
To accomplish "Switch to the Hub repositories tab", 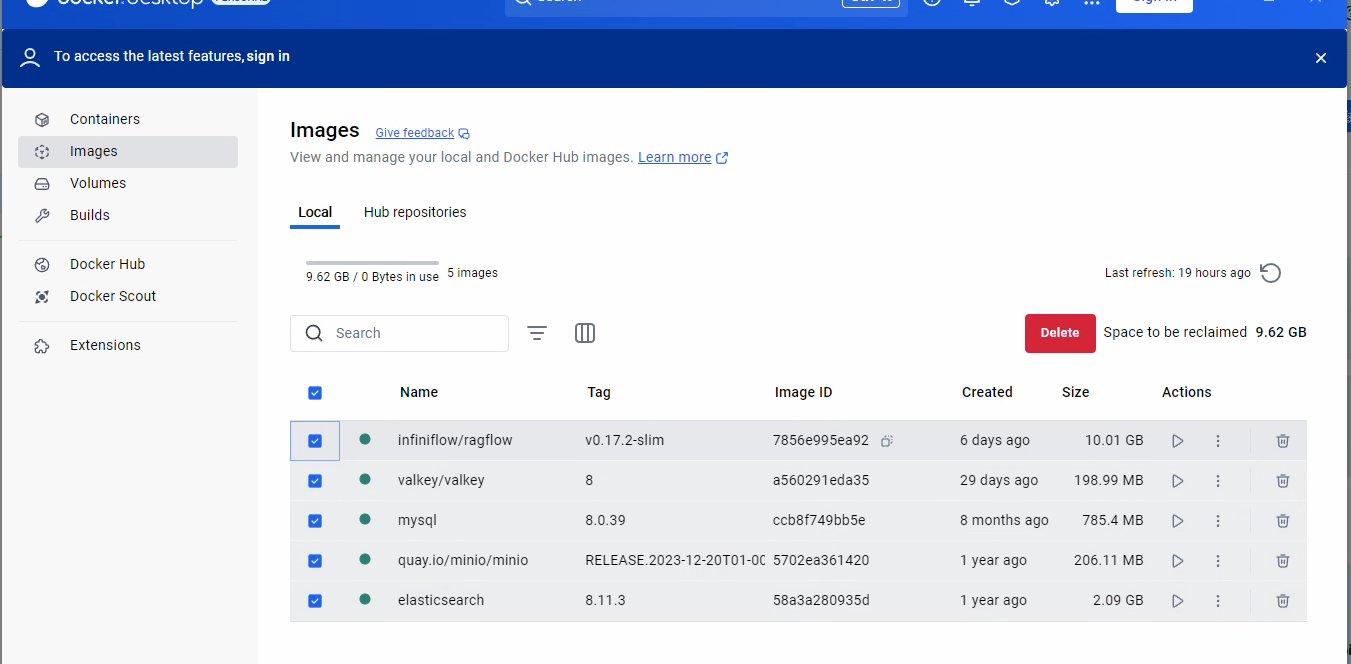I will (415, 212).
